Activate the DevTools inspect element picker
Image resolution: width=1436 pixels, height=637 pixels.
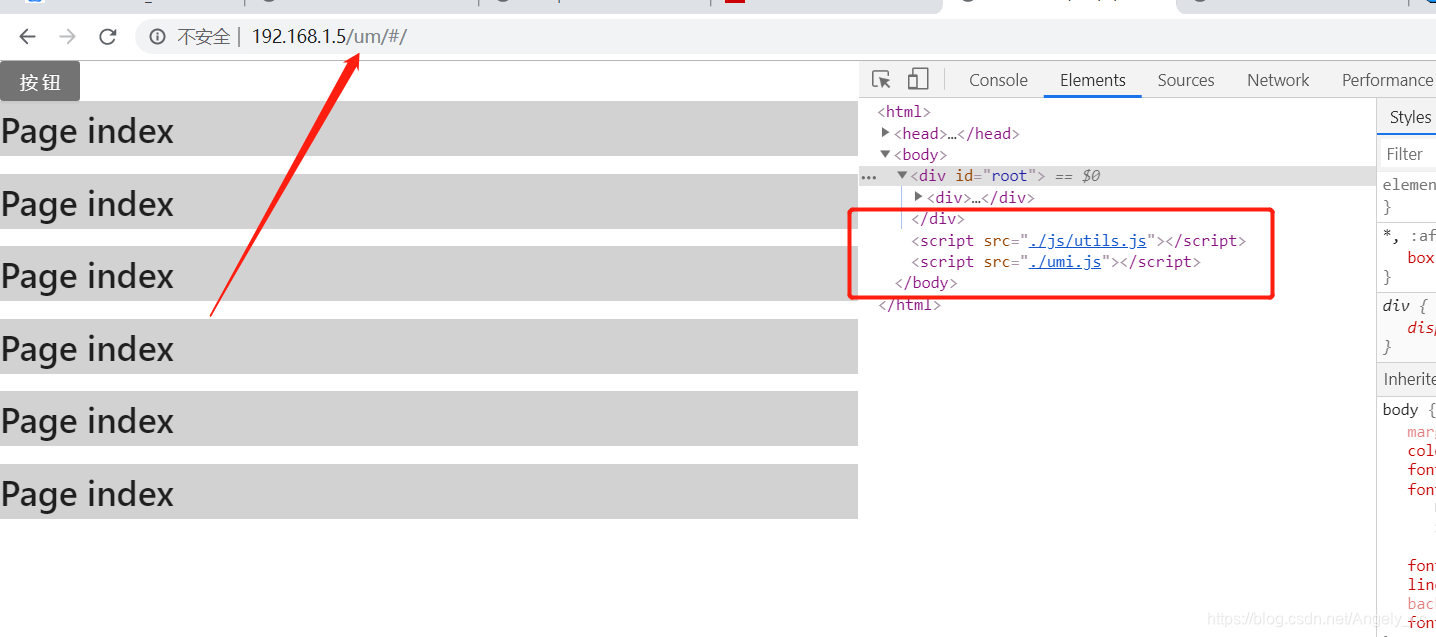coord(881,80)
